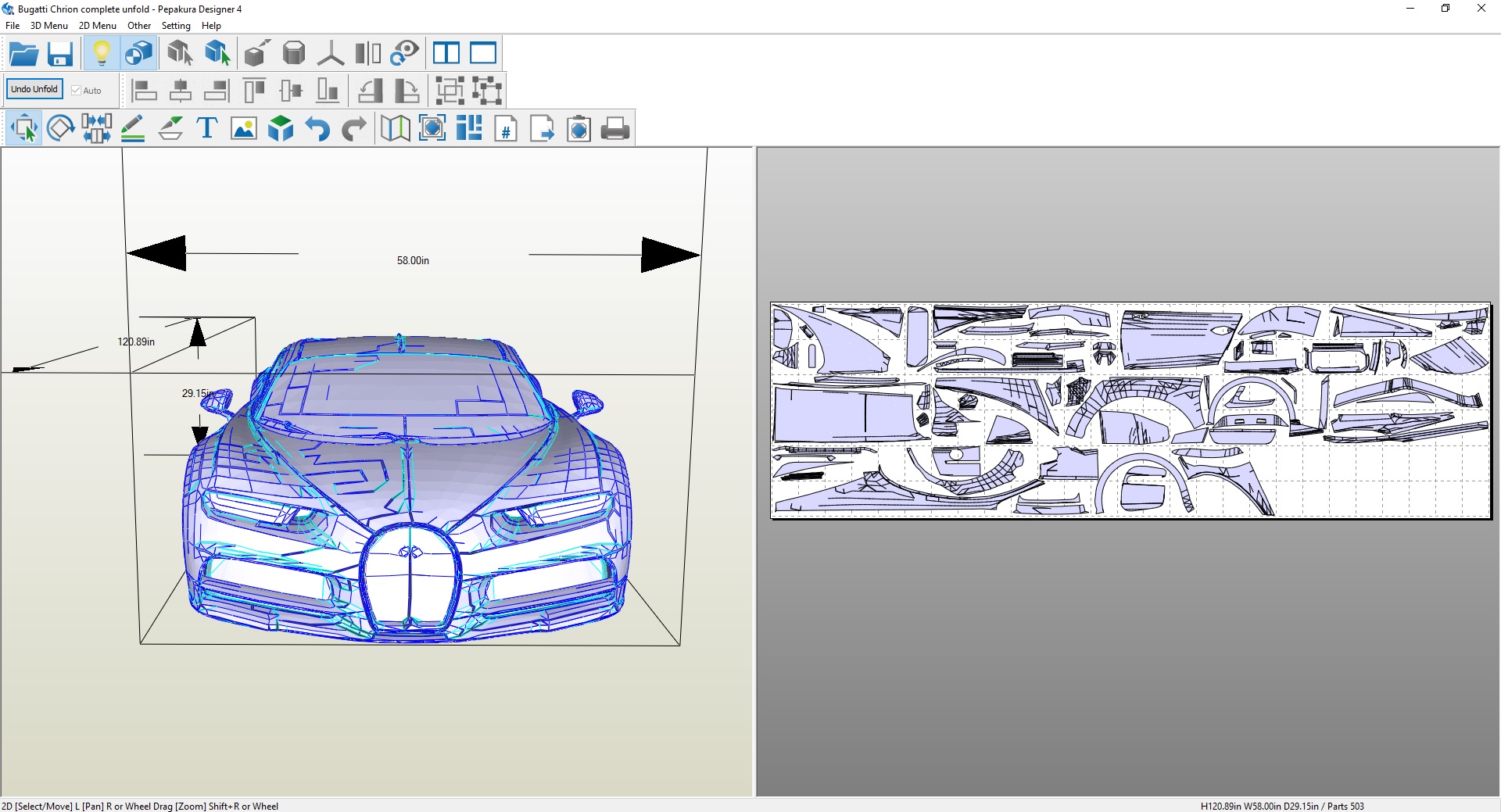
Task: Open the 3D Menu
Action: 49,26
